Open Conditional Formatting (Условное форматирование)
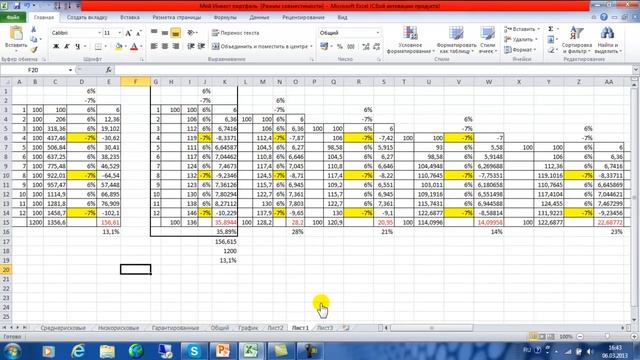640x360 pixels. coord(410,40)
